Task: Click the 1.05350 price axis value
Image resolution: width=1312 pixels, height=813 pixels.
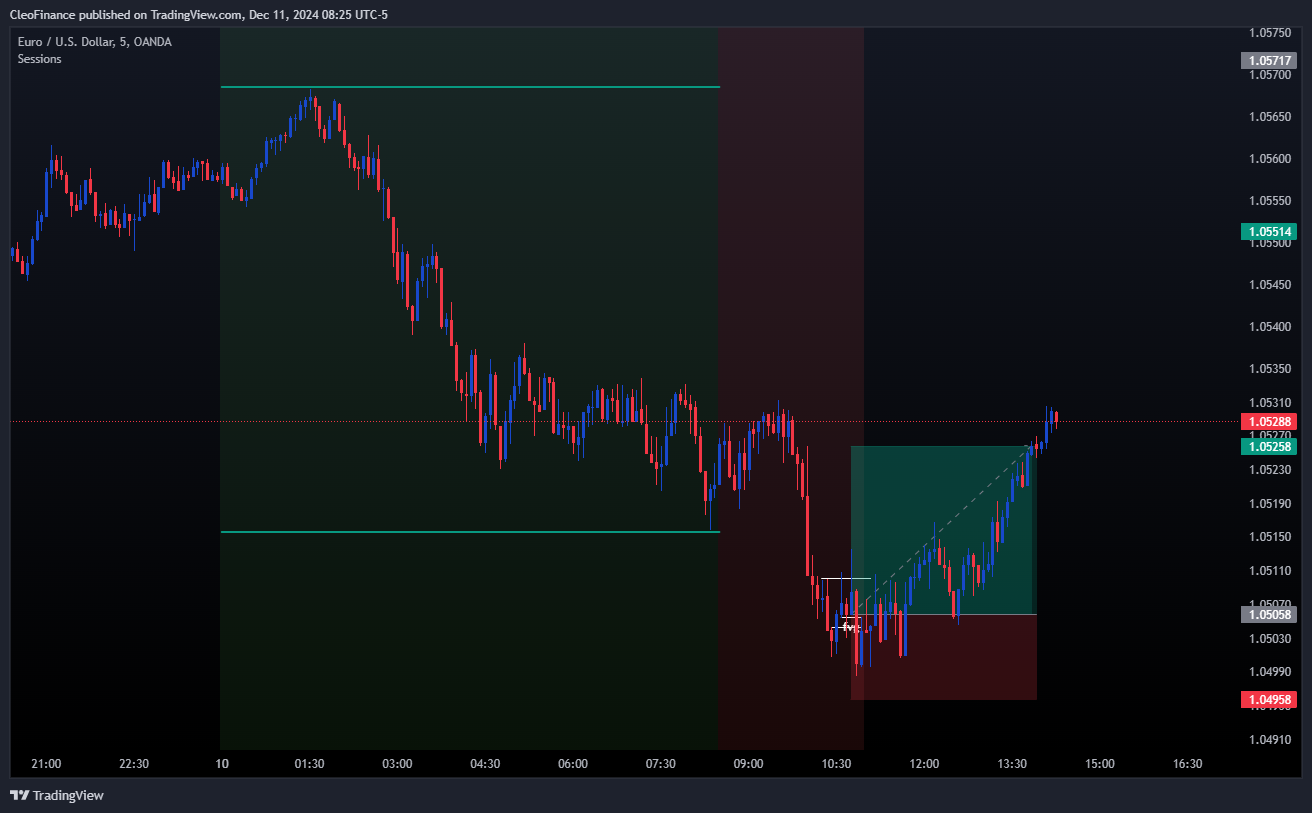Action: [1270, 369]
